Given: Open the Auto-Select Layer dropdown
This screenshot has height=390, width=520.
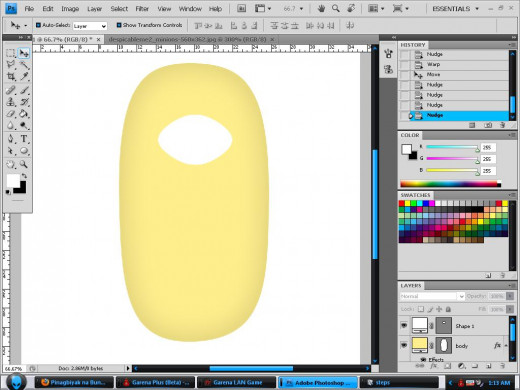Looking at the screenshot, I should click(x=90, y=26).
